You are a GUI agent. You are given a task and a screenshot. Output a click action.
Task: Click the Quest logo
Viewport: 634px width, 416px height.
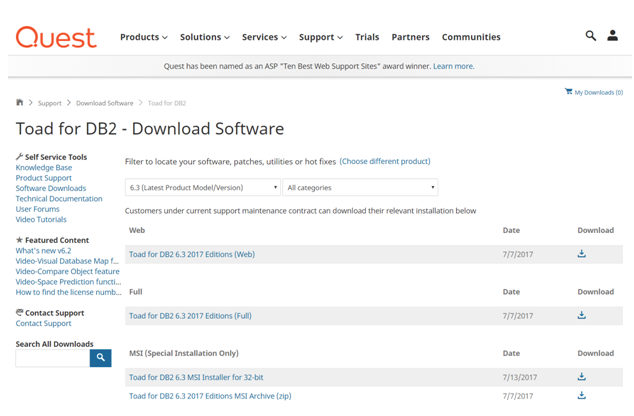pos(56,37)
